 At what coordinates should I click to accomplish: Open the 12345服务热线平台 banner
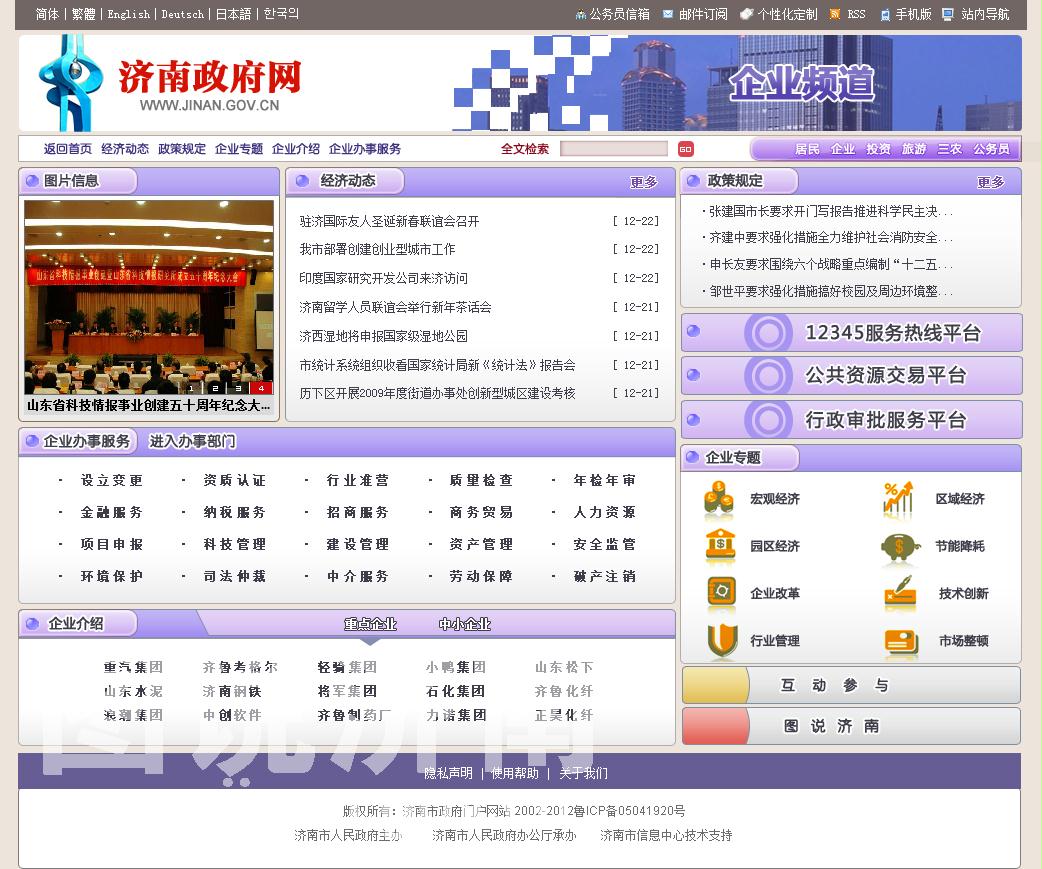(x=851, y=333)
